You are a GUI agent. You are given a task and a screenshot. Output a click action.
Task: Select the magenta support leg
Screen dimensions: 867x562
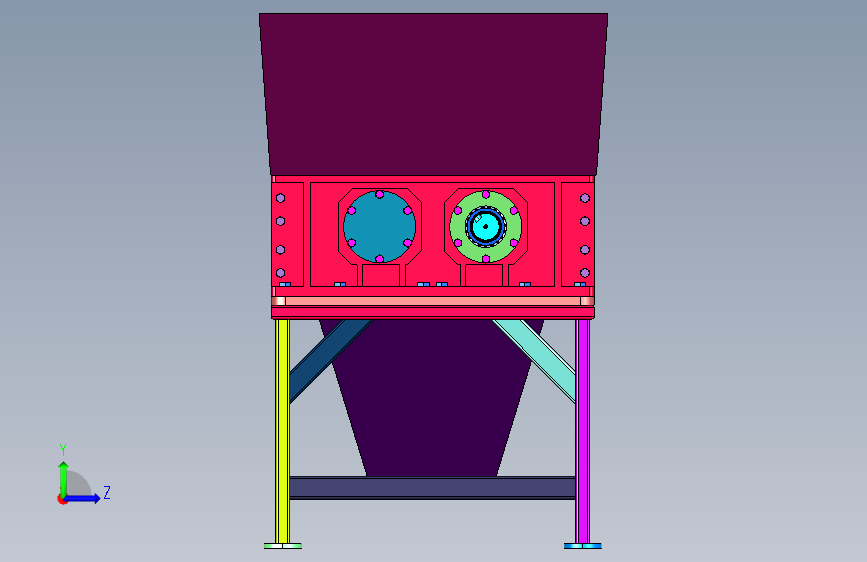582,431
